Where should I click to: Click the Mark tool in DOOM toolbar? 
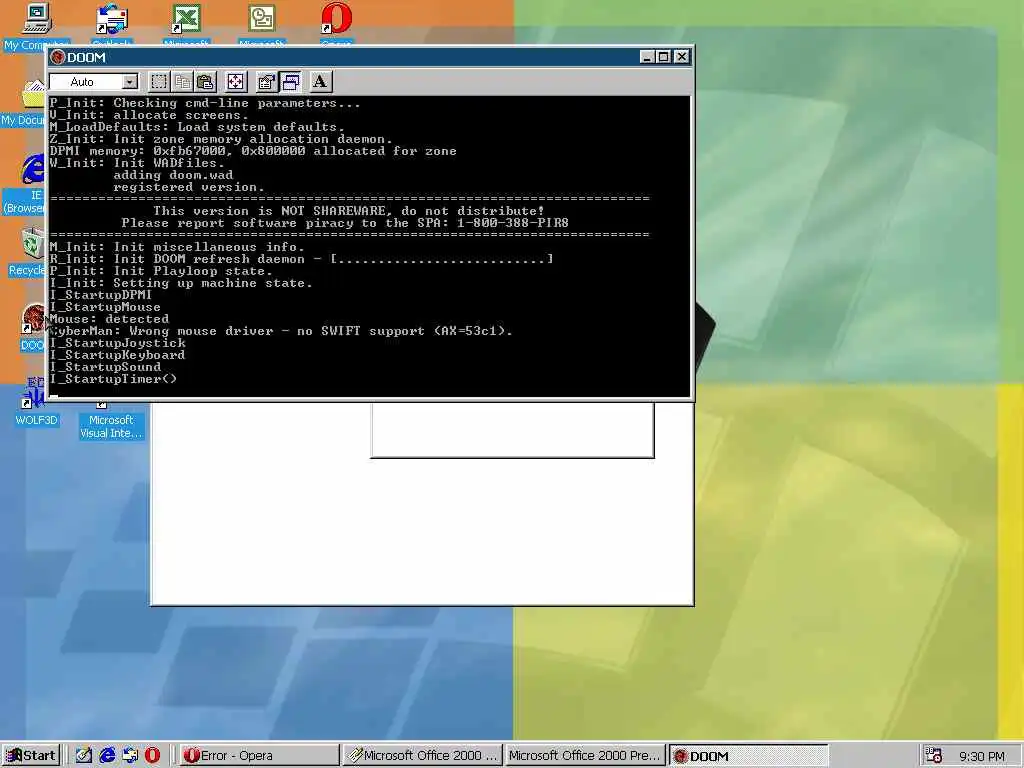[159, 82]
